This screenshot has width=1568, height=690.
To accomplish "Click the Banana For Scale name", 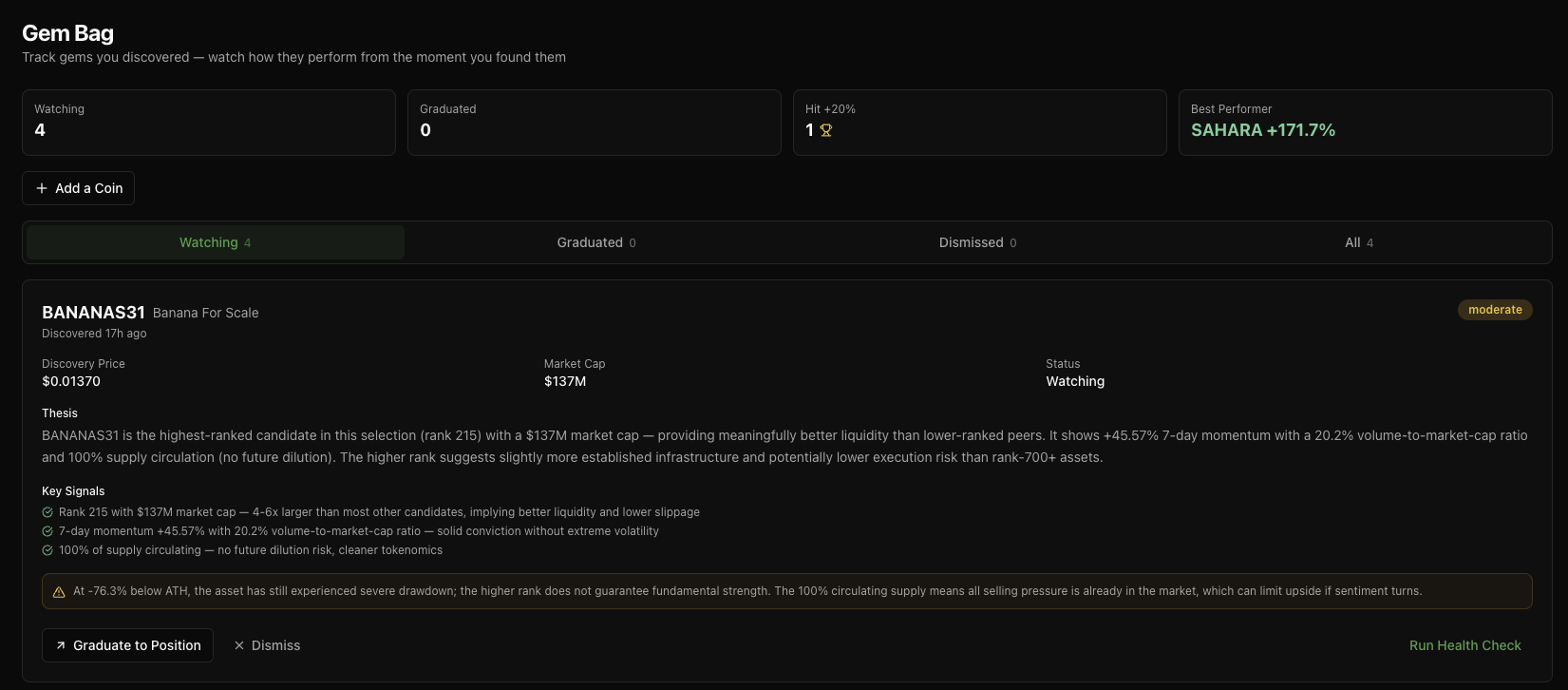I will [x=206, y=313].
